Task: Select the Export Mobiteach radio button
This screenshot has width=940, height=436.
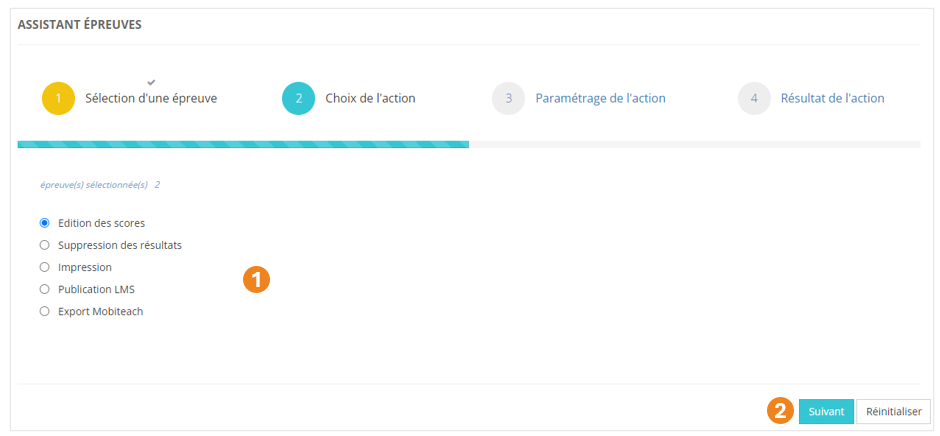Action: 44,311
